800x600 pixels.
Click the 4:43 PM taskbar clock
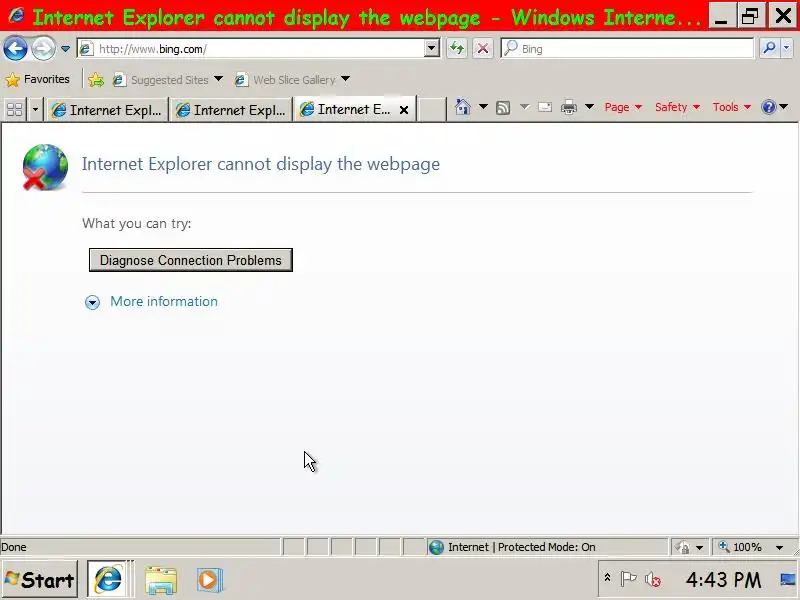tap(723, 580)
